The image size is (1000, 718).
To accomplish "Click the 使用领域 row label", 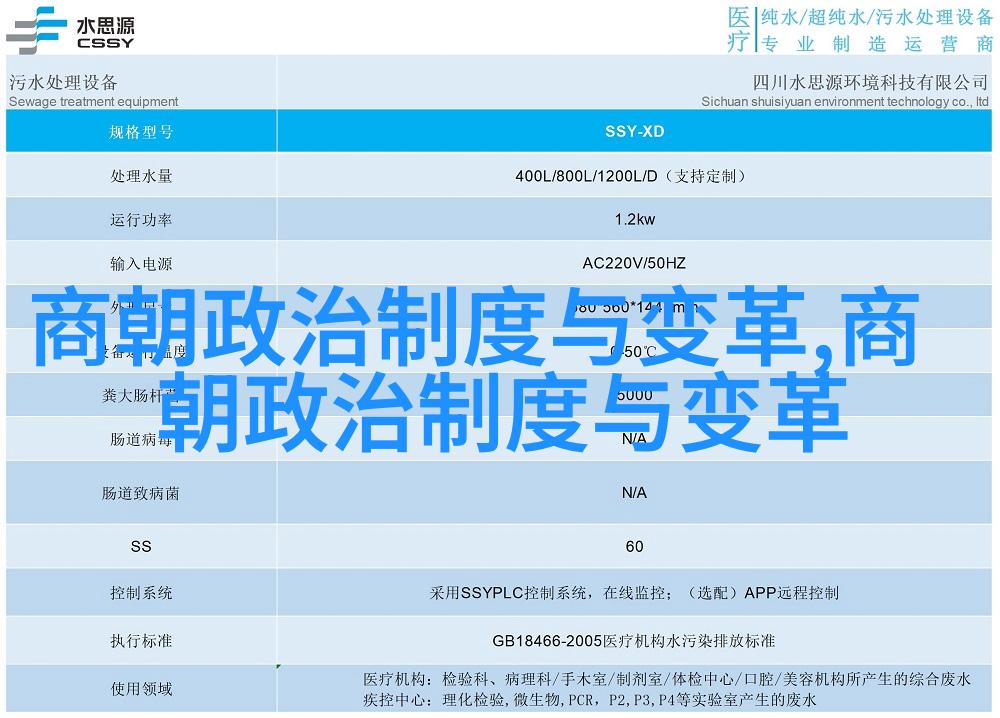I will click(141, 688).
